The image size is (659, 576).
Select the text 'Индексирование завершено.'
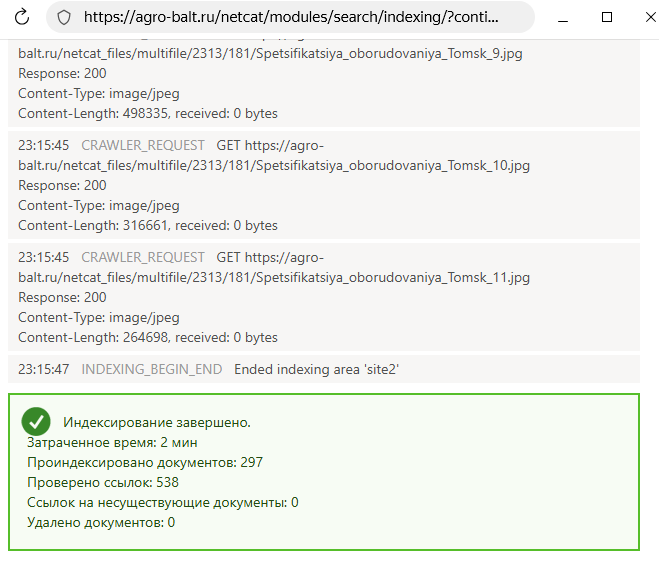[x=157, y=422]
